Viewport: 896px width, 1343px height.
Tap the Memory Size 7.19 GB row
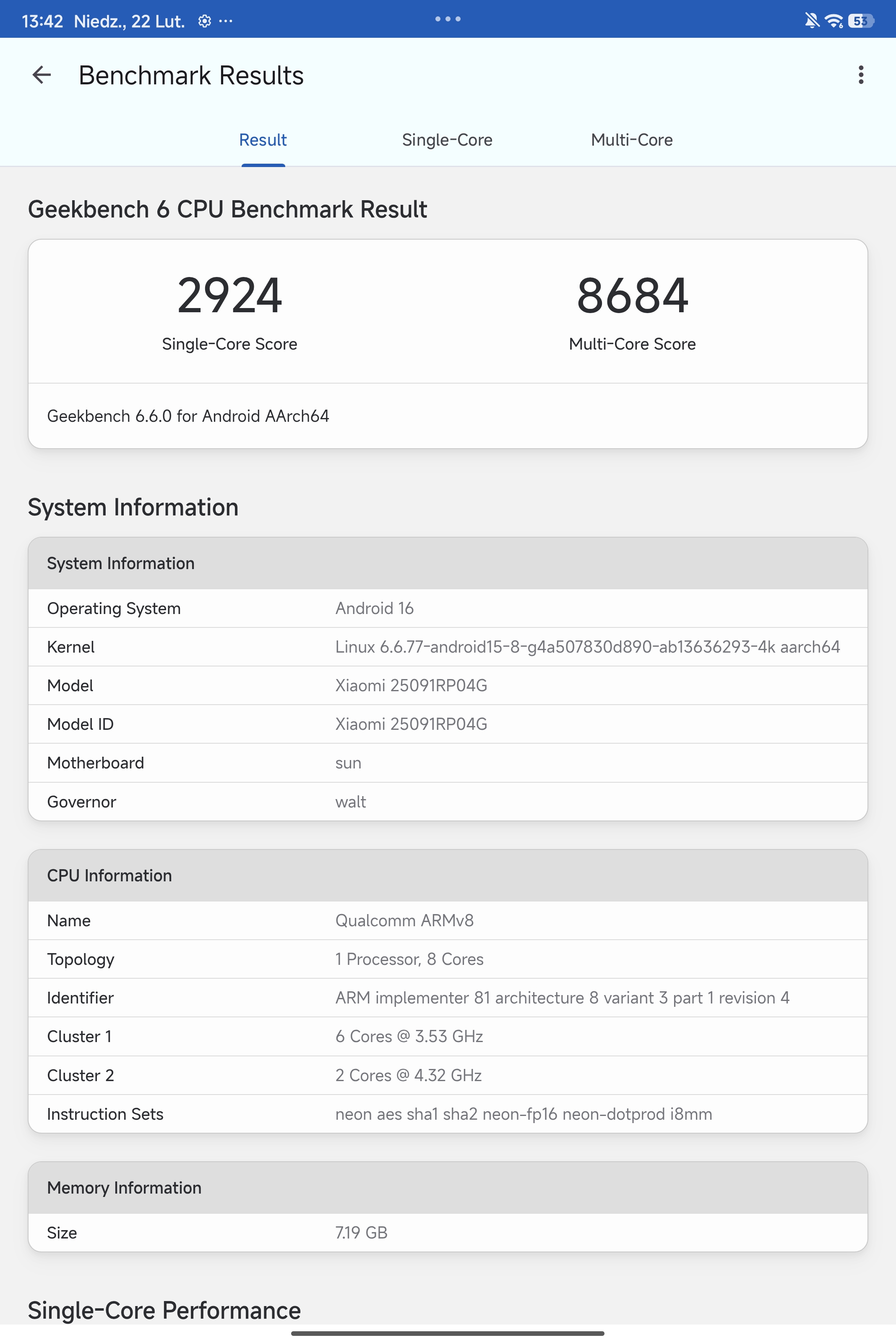[448, 1233]
